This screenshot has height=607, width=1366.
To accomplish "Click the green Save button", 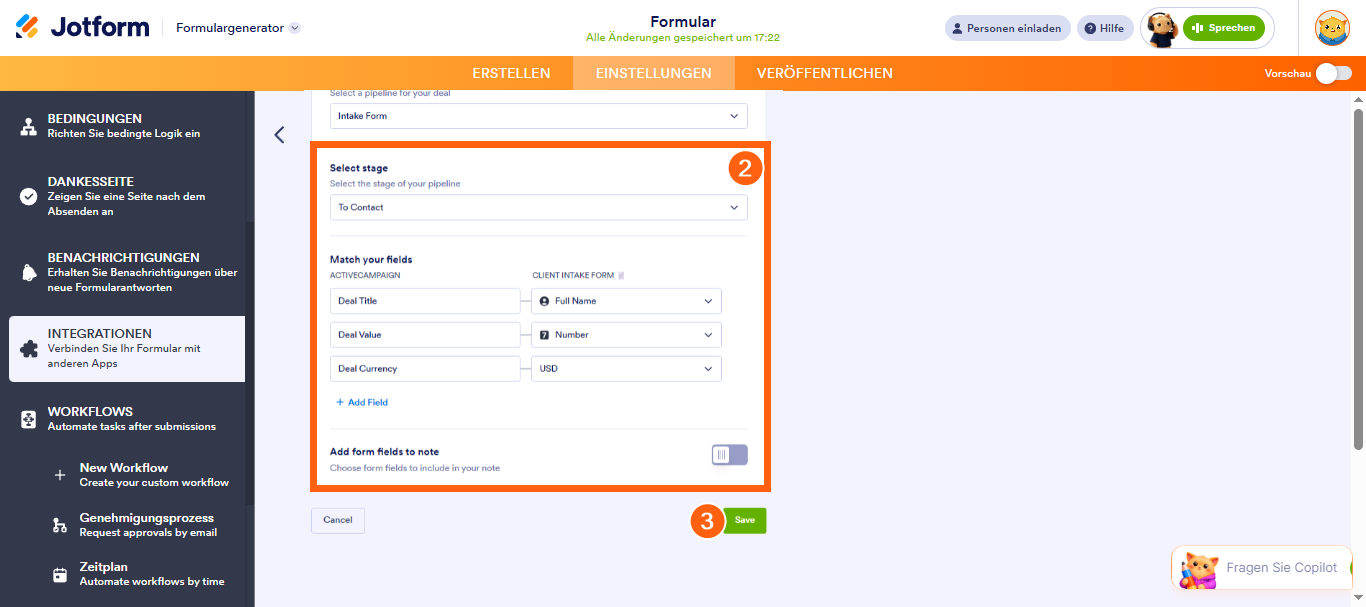I will tap(745, 520).
